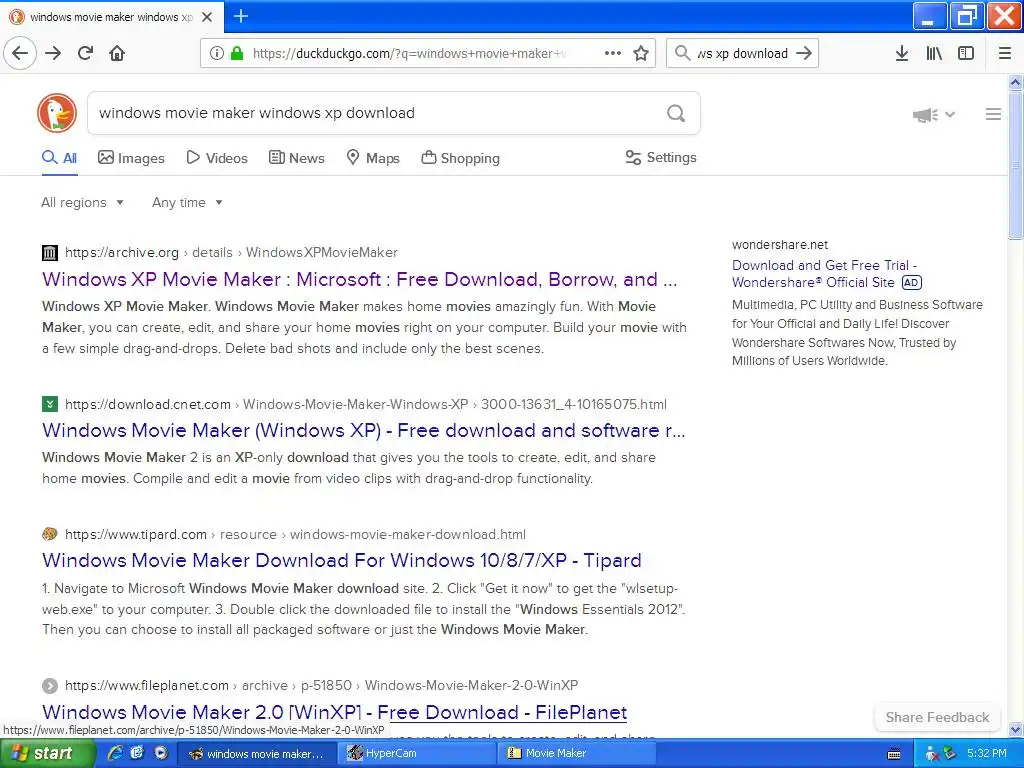The height and width of the screenshot is (768, 1024).
Task: Click the green secure connection padlock
Action: point(237,53)
